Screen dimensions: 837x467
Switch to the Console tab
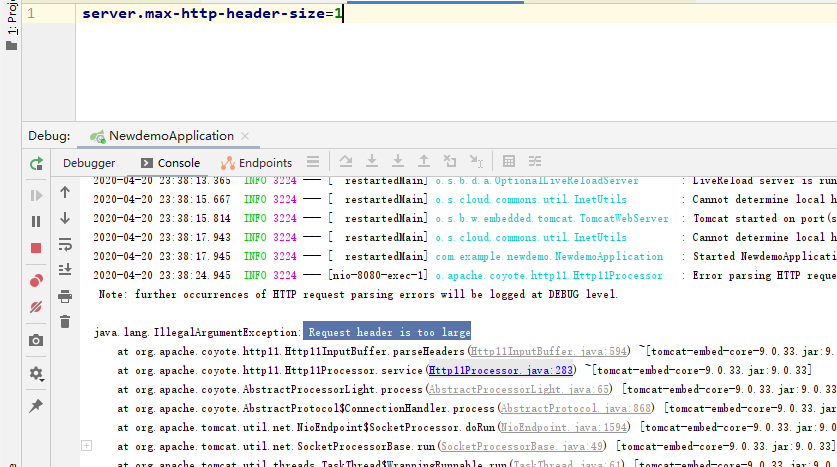[170, 163]
